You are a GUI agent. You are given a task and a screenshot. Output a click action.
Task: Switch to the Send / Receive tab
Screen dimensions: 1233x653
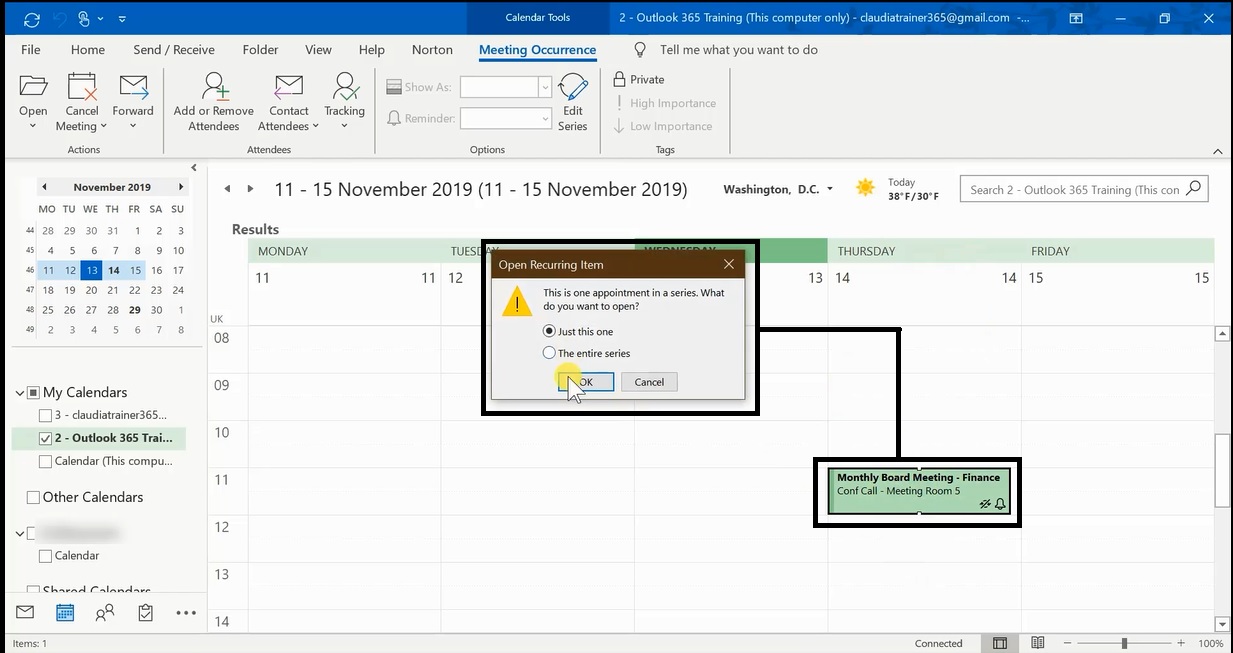click(x=174, y=49)
